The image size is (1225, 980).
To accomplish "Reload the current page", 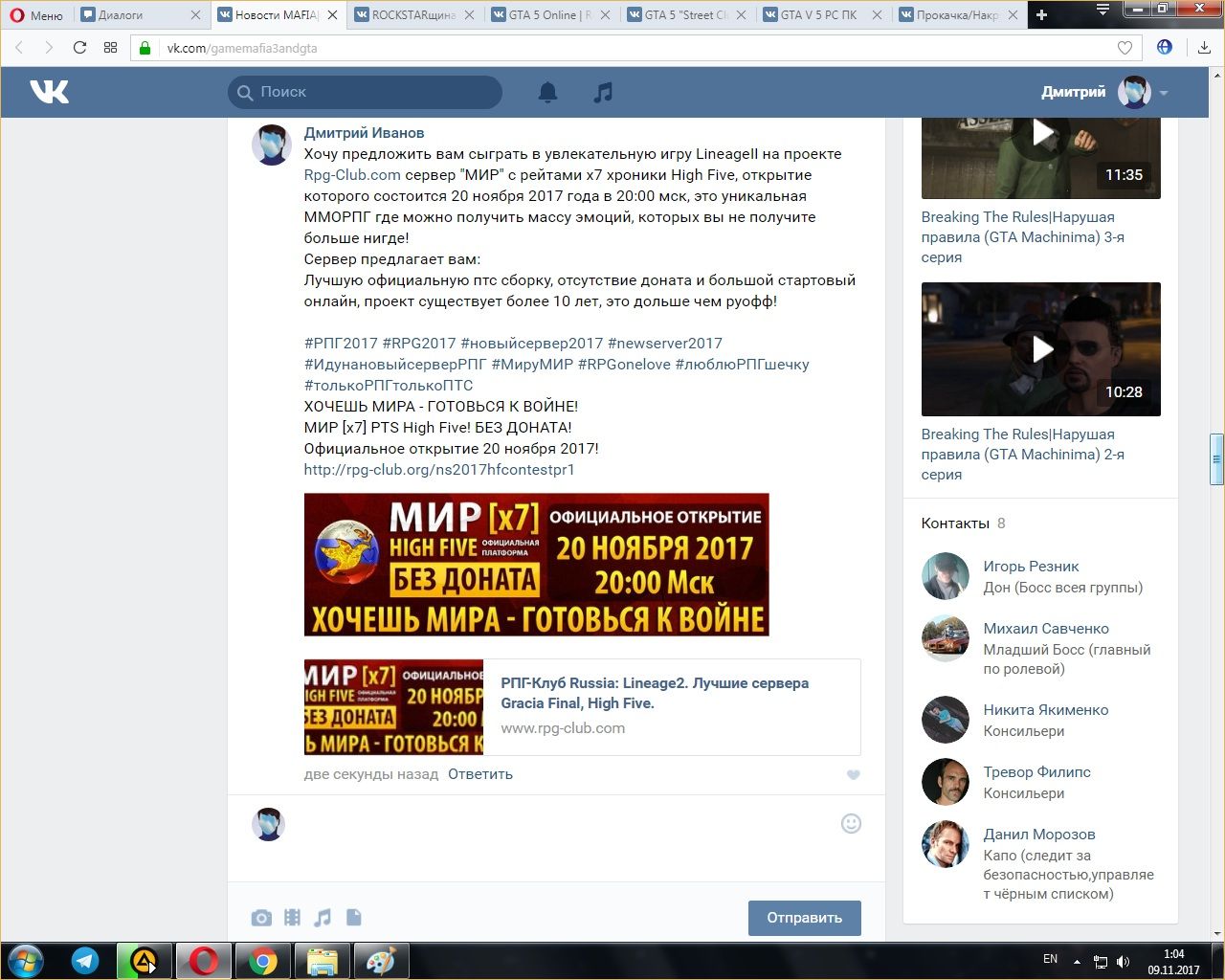I will pos(79,48).
